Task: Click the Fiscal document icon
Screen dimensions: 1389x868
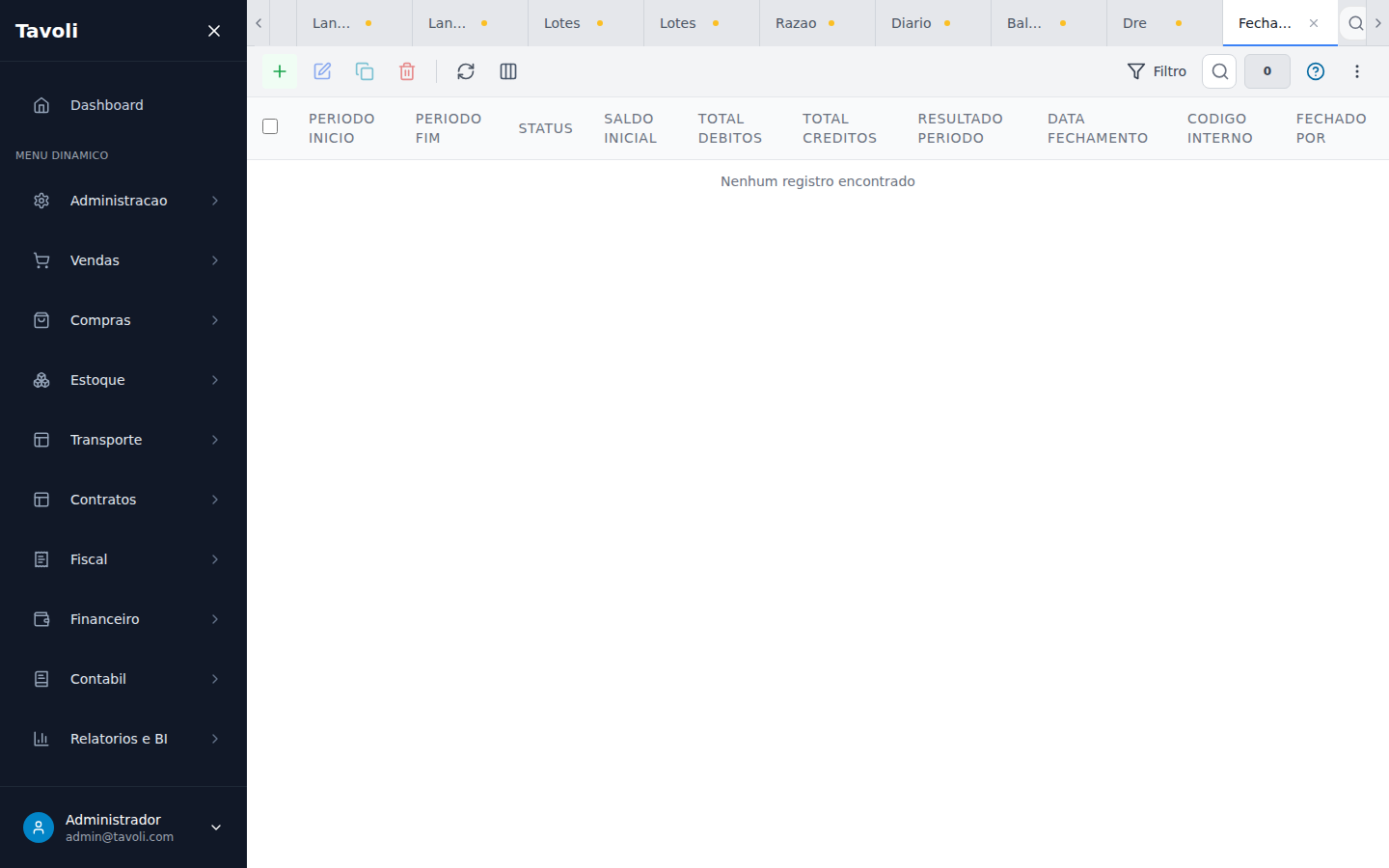Action: tap(41, 559)
